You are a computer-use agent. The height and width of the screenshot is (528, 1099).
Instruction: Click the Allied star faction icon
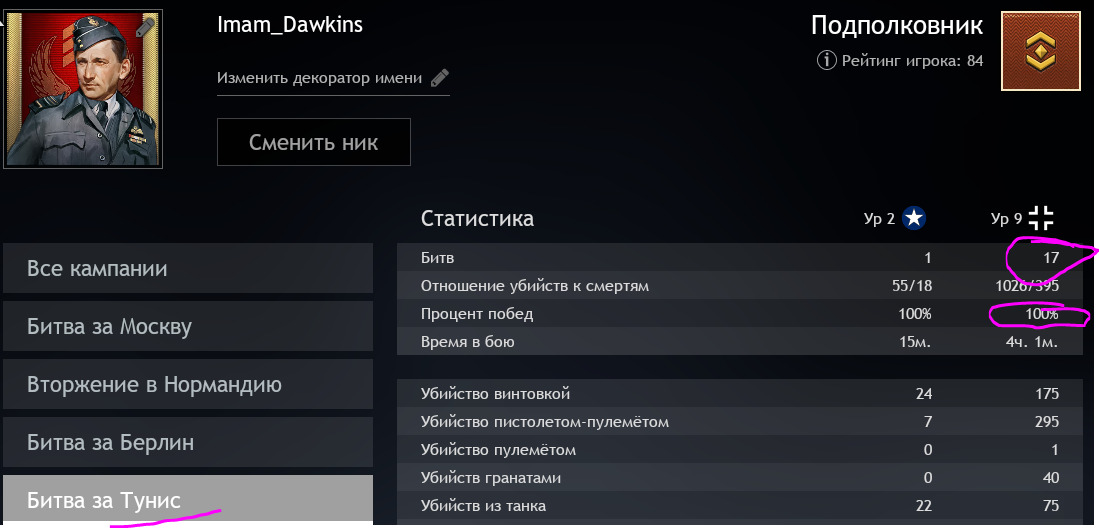913,218
